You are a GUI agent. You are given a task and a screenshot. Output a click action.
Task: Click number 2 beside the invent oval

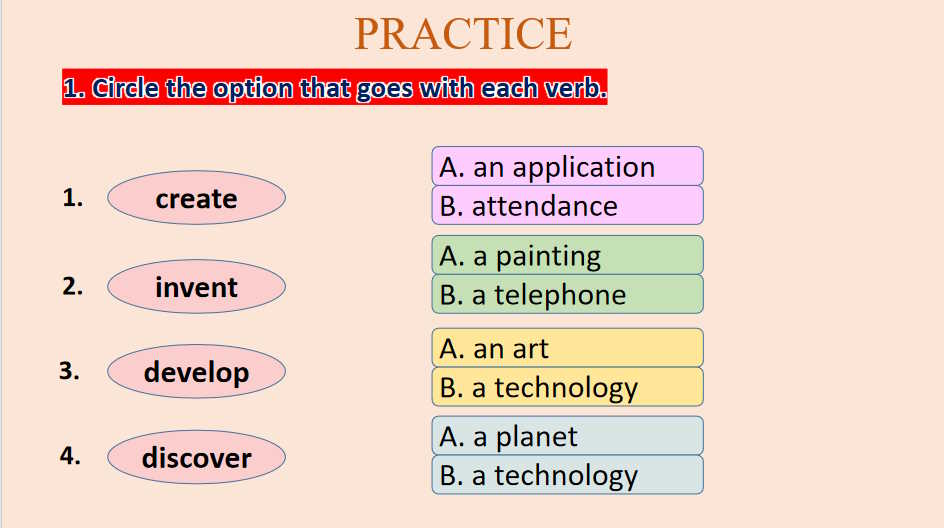point(72,287)
